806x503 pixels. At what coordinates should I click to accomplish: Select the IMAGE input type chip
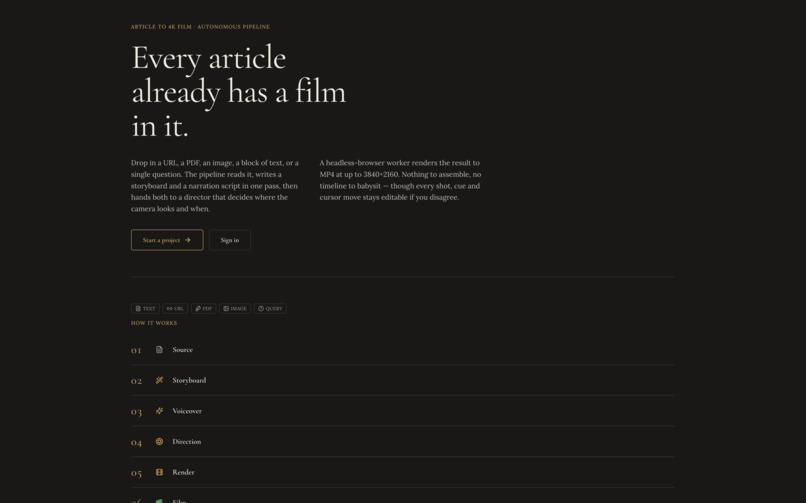pyautogui.click(x=235, y=308)
